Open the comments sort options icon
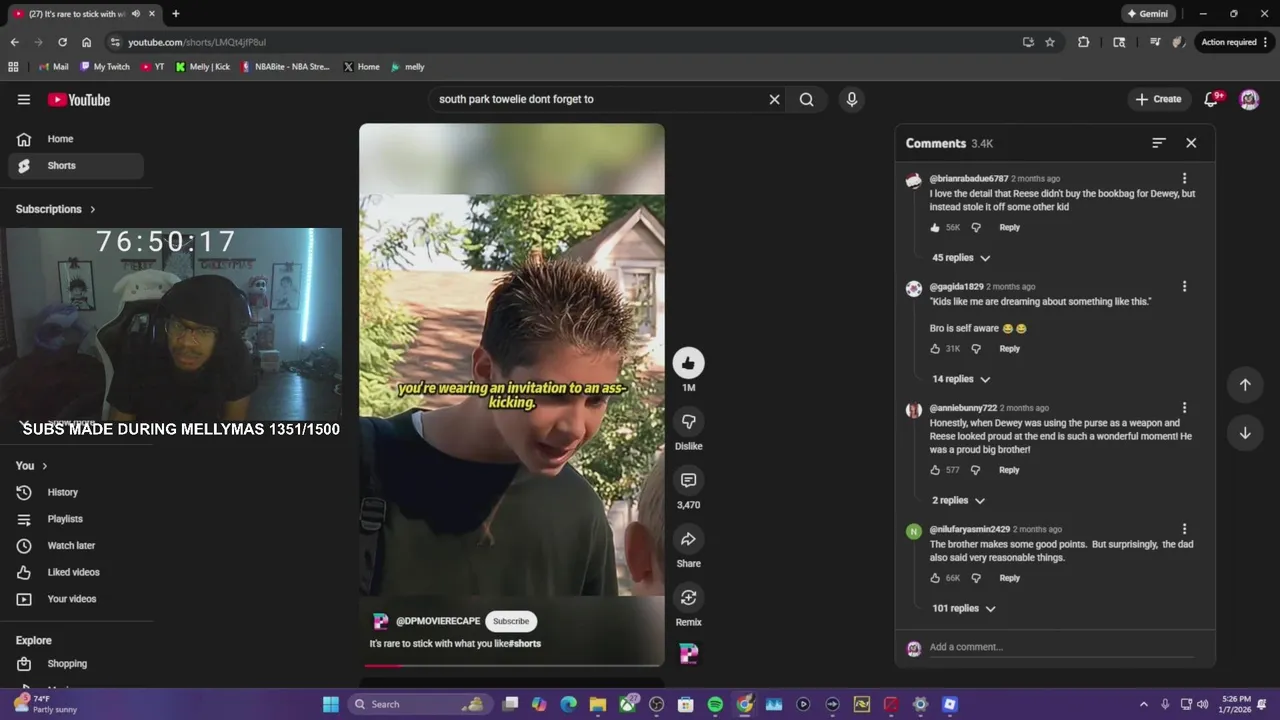 point(1159,143)
